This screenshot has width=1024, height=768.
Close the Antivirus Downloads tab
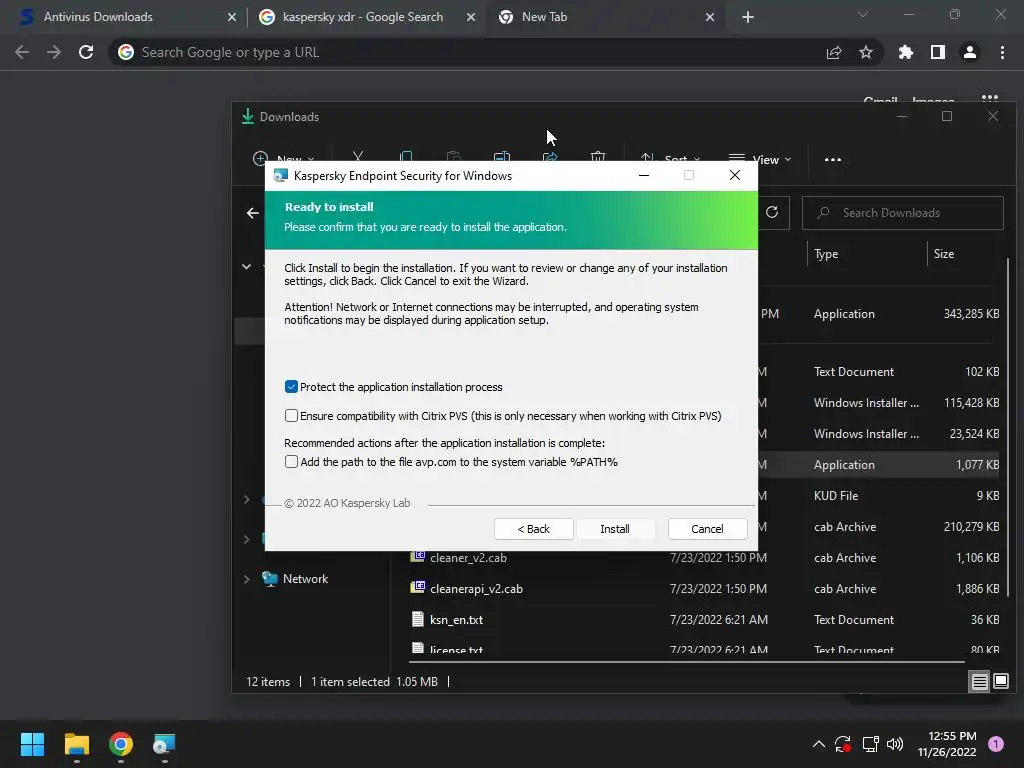(x=231, y=18)
